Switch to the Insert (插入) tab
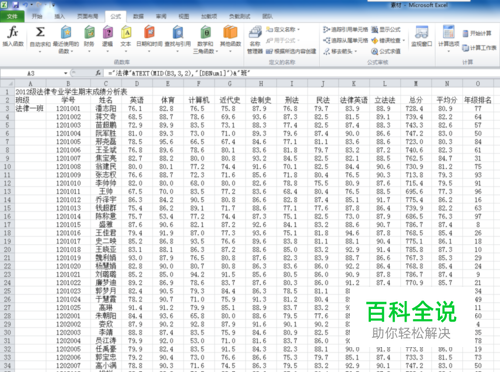Screen dimensions: 500x372 click(60, 16)
